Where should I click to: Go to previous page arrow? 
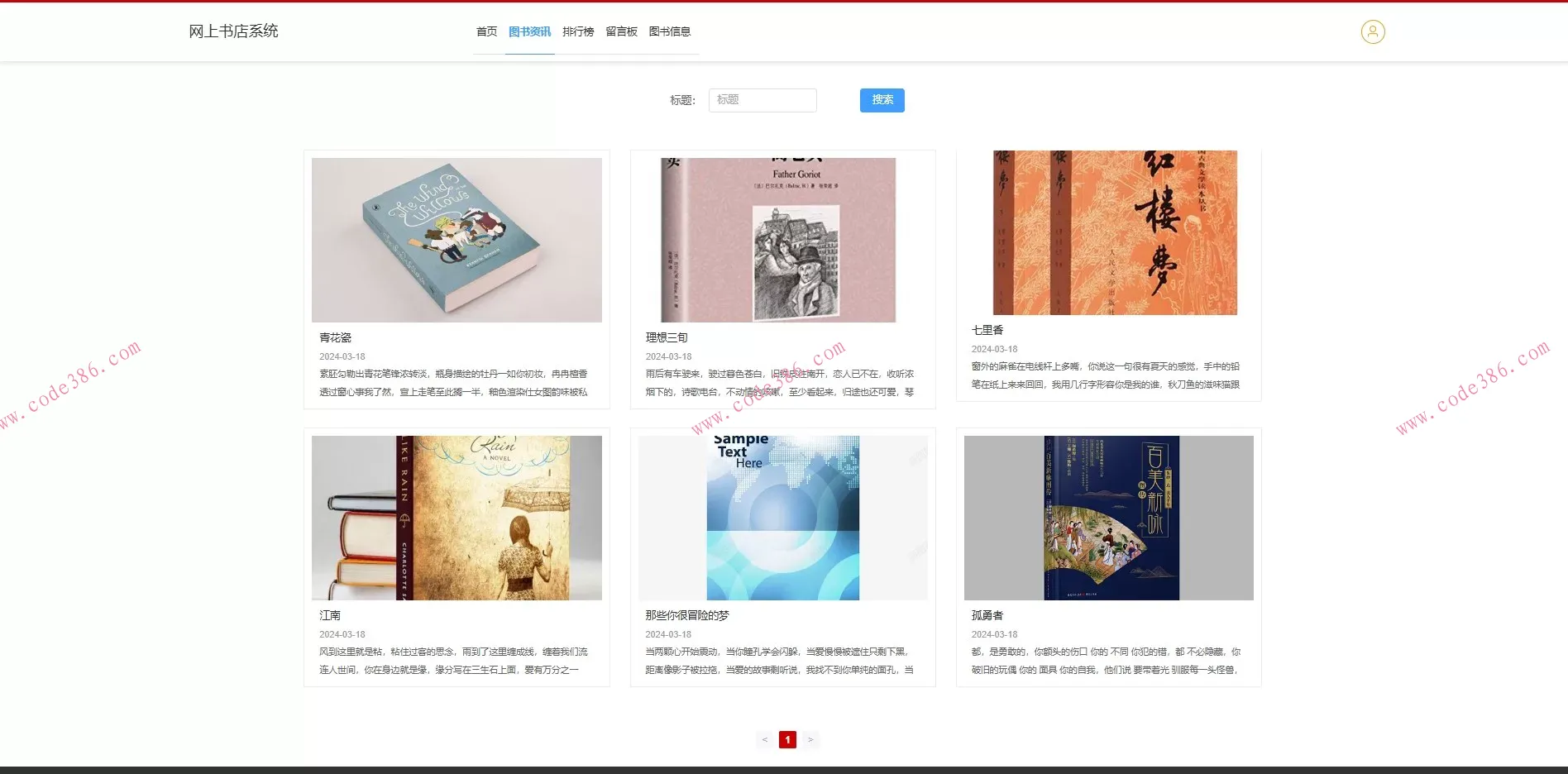click(x=765, y=739)
